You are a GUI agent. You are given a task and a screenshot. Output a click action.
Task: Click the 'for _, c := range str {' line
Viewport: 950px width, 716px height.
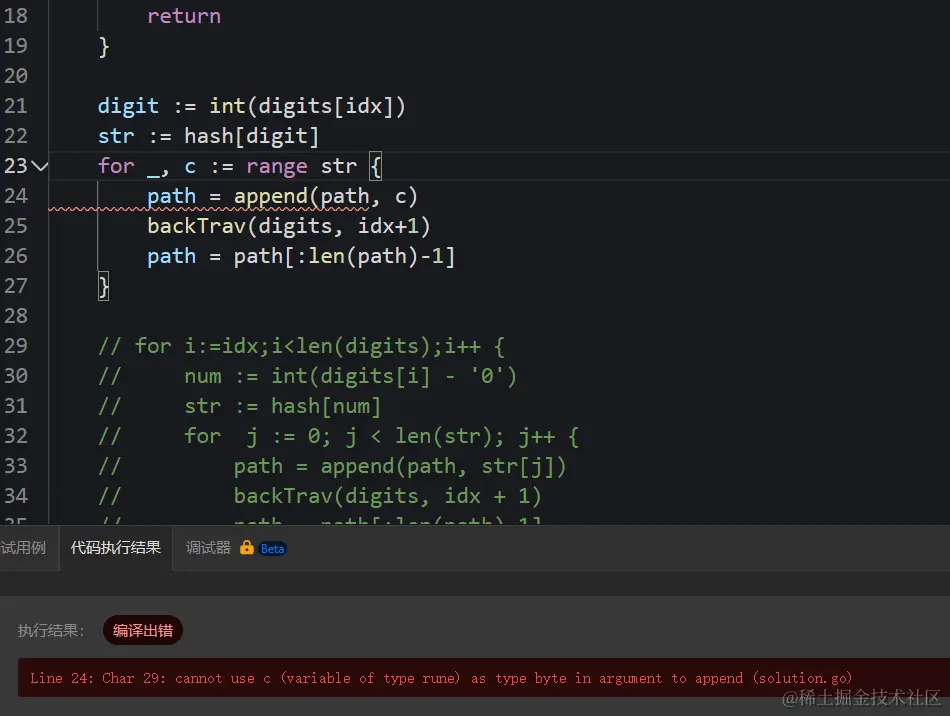(x=240, y=166)
